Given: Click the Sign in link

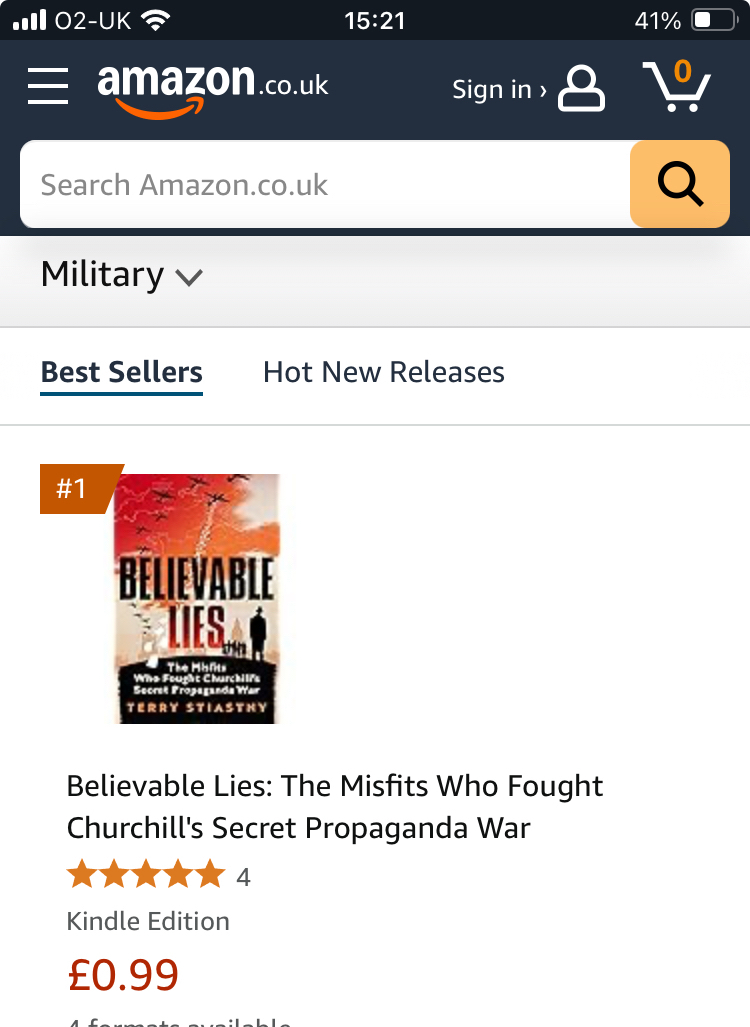Looking at the screenshot, I should pos(498,89).
